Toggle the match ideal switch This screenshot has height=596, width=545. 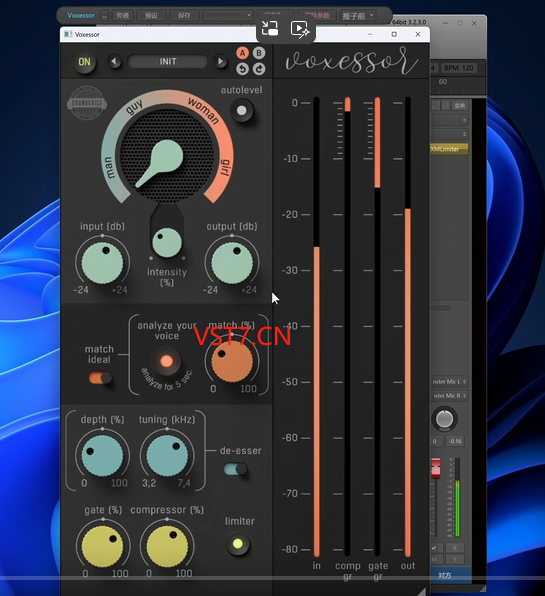point(100,378)
